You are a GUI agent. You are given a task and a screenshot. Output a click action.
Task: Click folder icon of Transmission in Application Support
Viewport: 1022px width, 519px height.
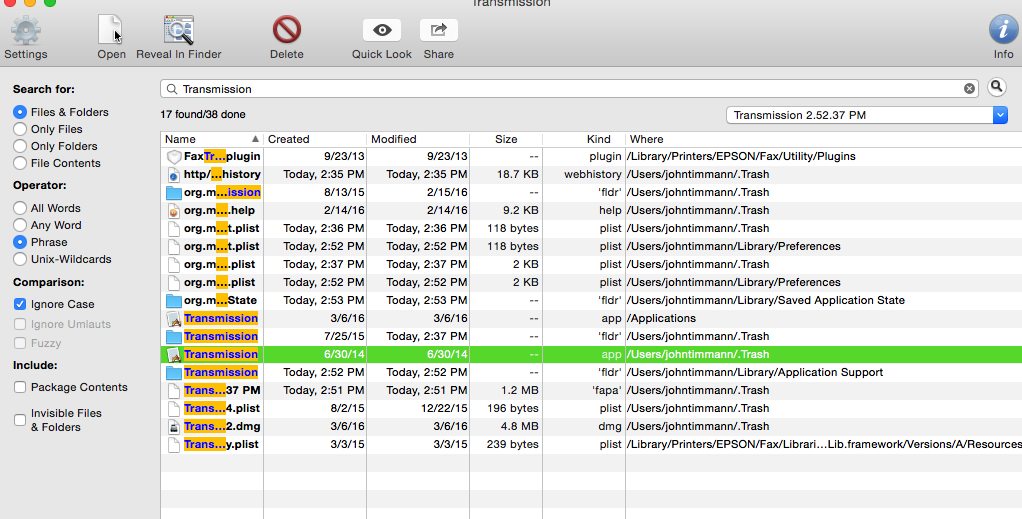tap(173, 372)
